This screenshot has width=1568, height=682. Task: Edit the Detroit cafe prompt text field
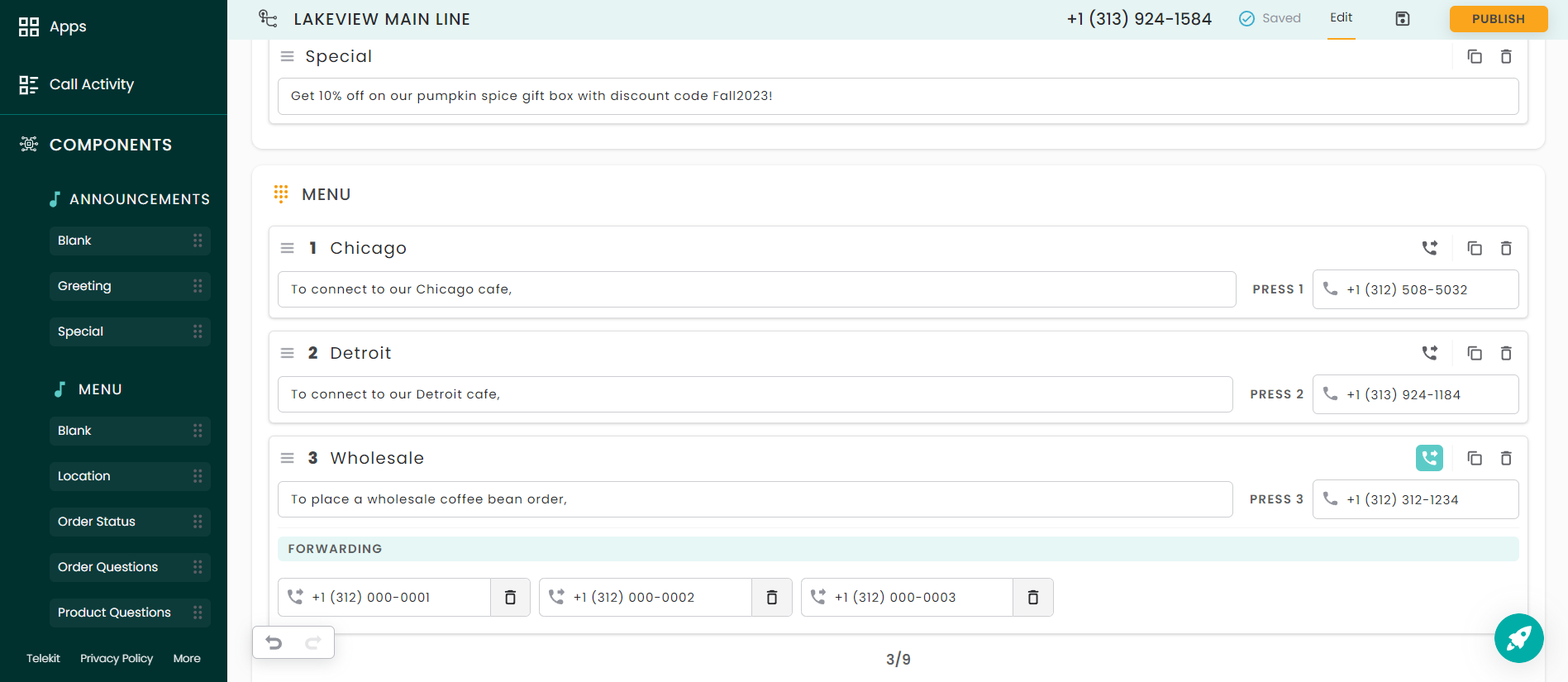[755, 394]
